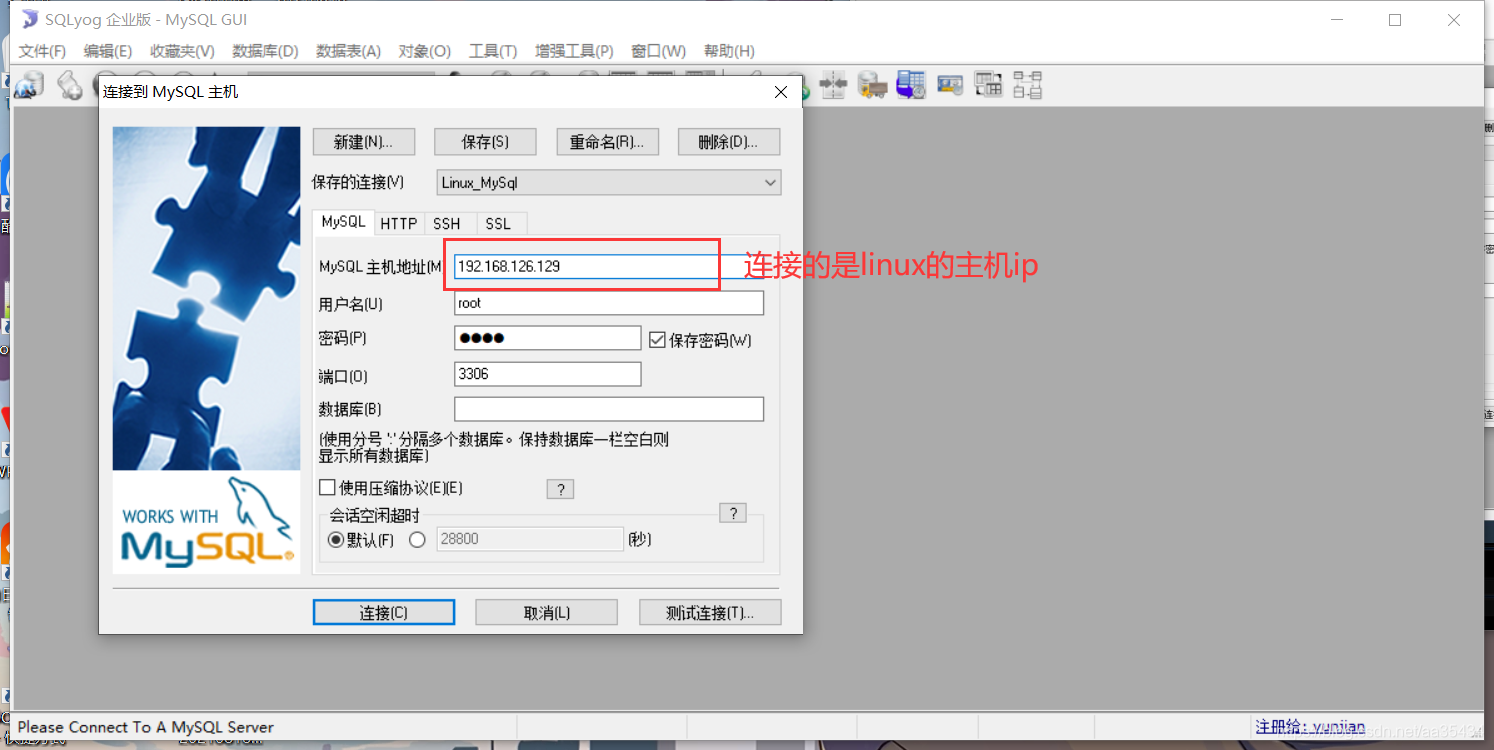The image size is (1494, 750).
Task: Click the 测试连接(T)... button
Action: [x=710, y=613]
